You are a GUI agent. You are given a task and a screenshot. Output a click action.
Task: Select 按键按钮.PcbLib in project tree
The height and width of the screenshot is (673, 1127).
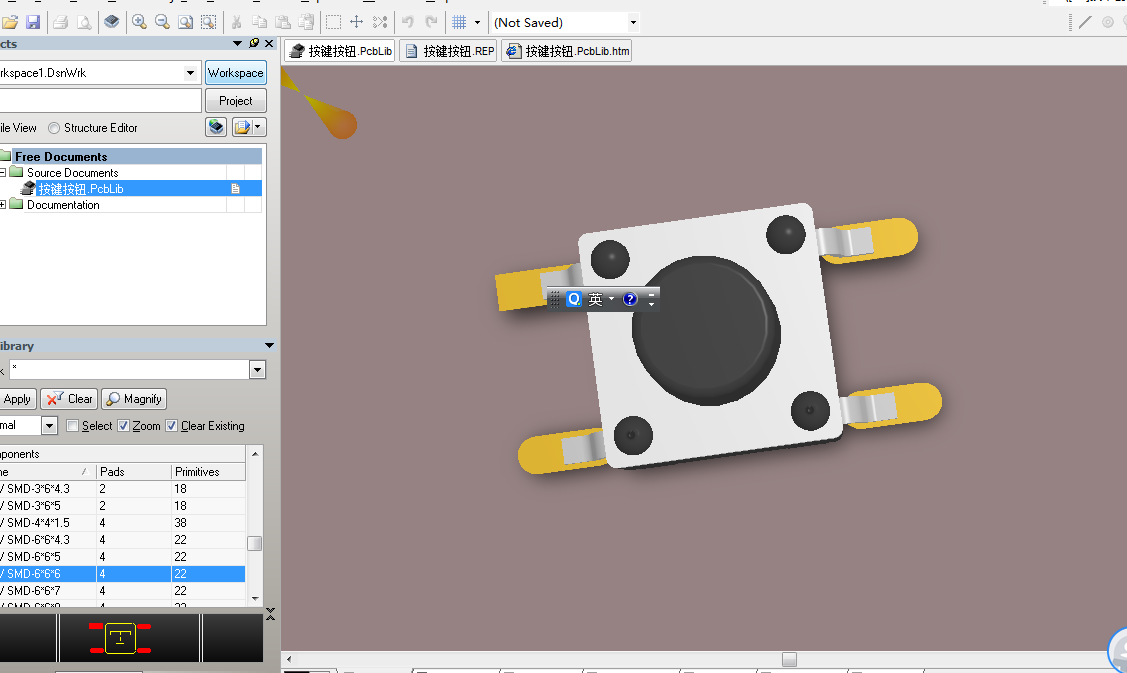(80, 188)
